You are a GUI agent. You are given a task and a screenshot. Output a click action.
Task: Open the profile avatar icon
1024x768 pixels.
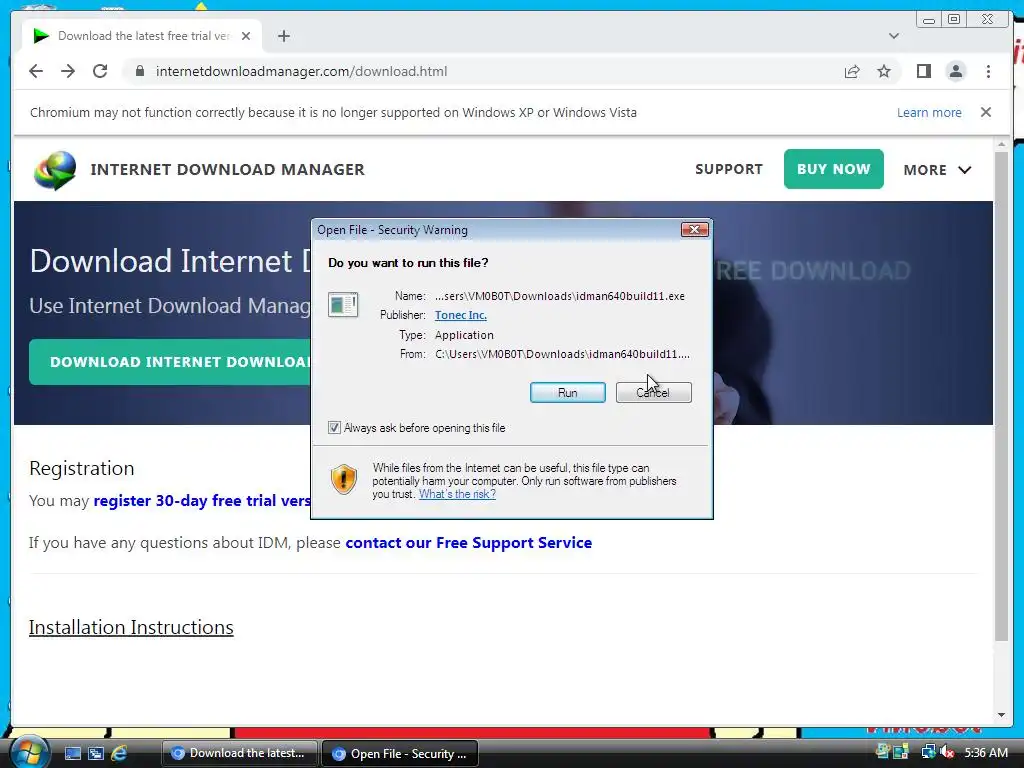pos(955,71)
